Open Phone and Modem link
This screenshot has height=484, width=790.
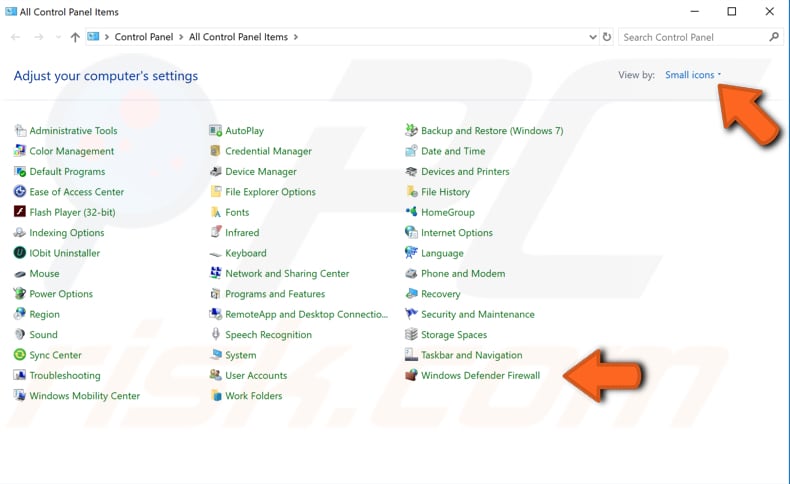click(x=463, y=273)
